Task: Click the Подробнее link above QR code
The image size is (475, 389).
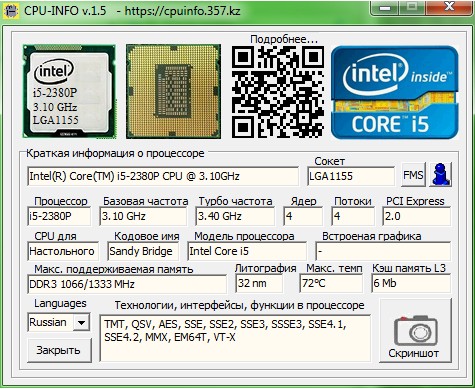Action: coord(284,39)
